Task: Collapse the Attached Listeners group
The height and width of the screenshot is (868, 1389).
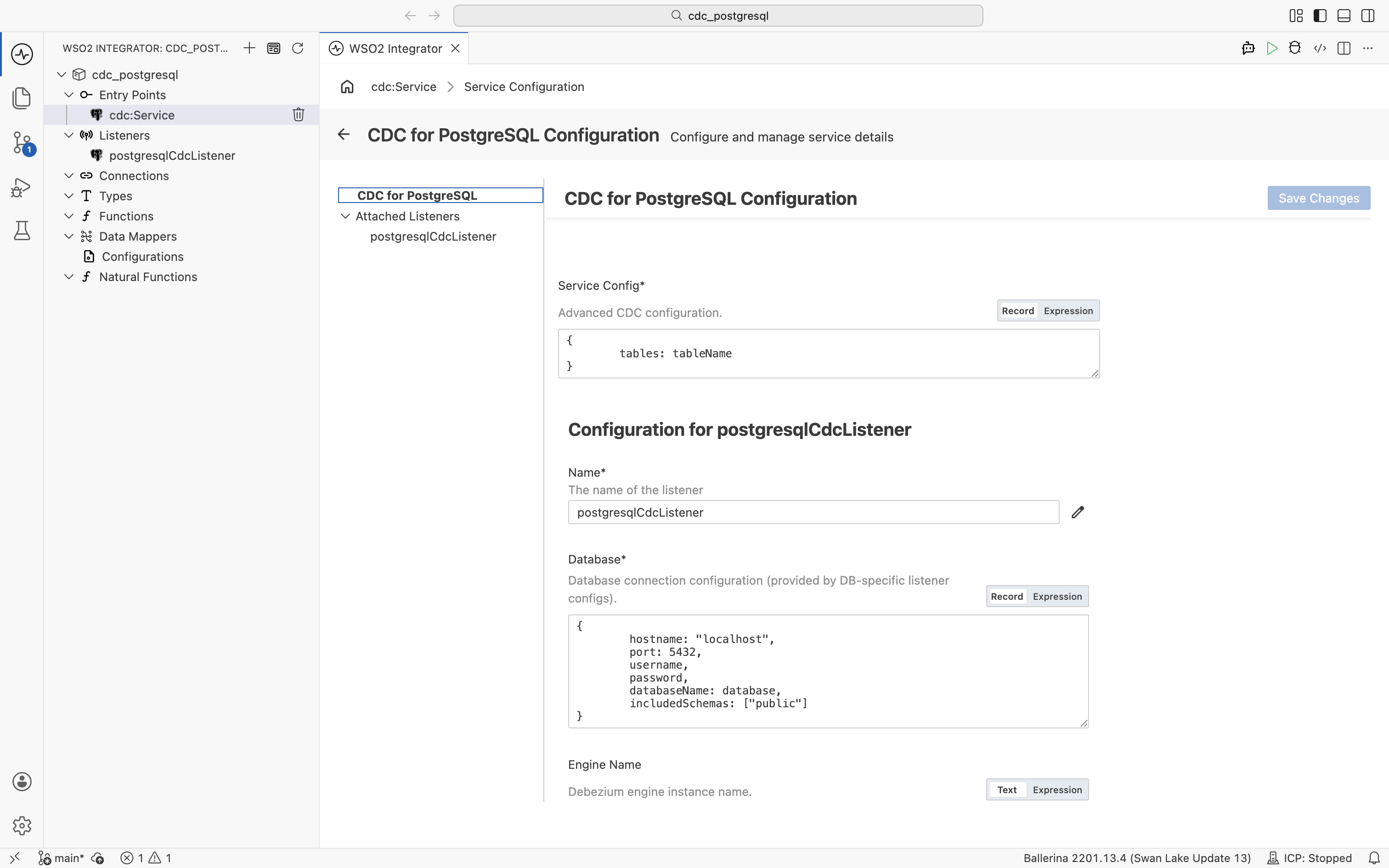Action: (x=345, y=216)
